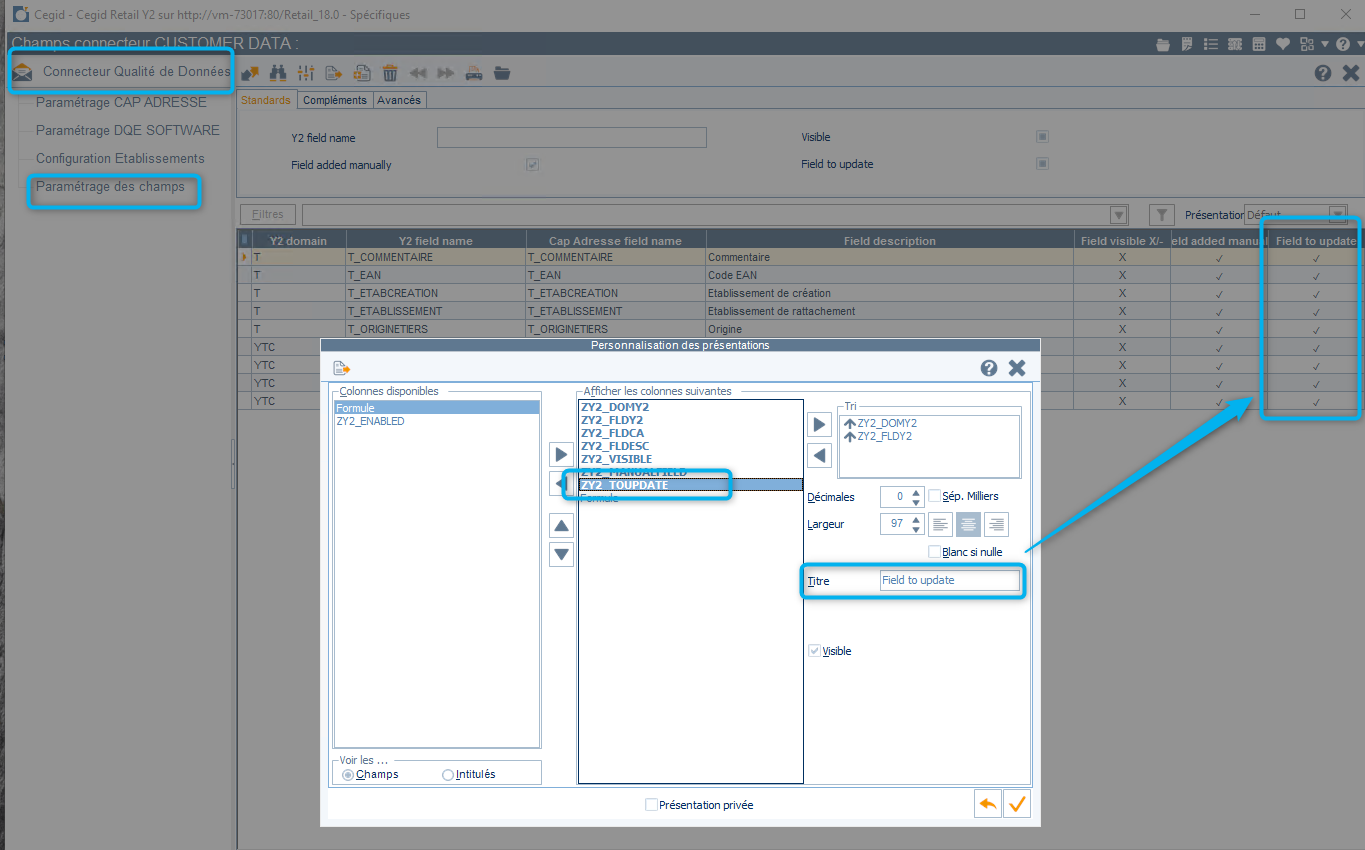Select Connecteur Qualité de Données menu header
Screen dimensions: 1365x850
[x=137, y=72]
